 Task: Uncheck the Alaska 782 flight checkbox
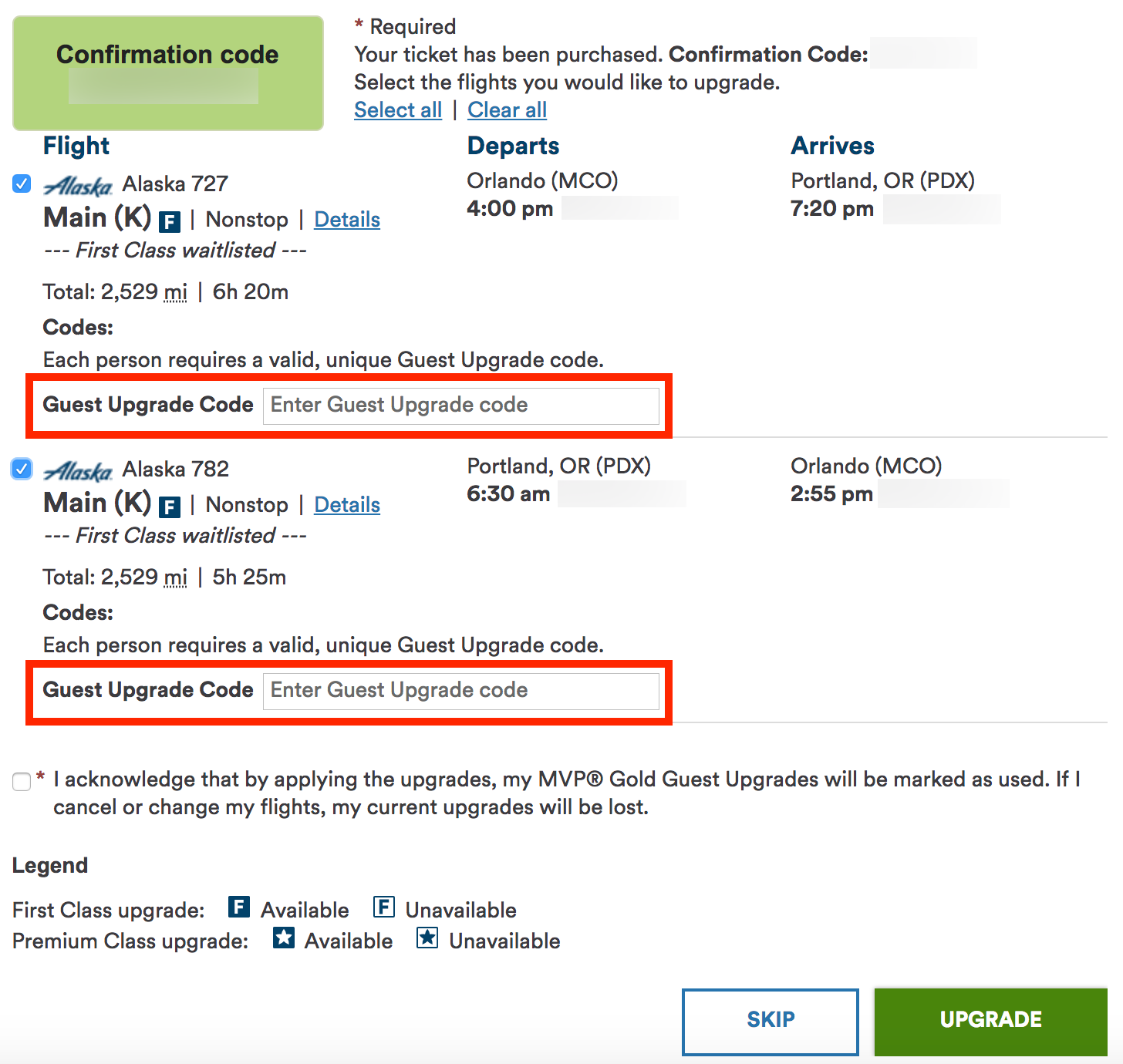pos(21,469)
